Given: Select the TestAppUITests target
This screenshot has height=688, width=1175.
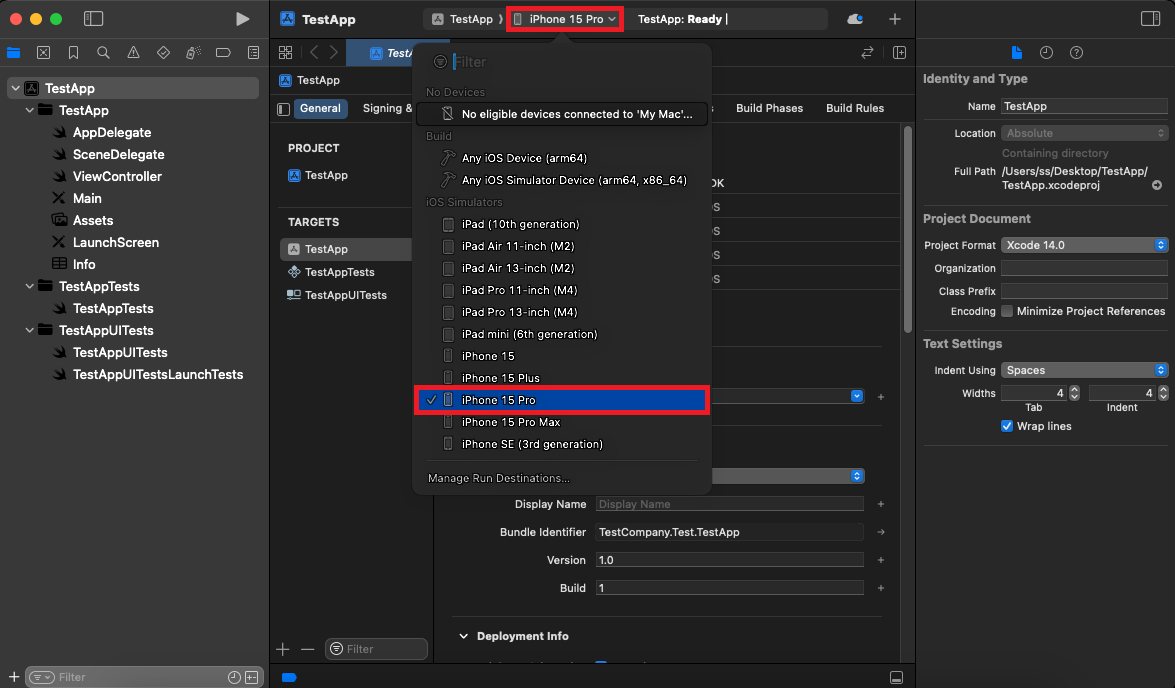Looking at the screenshot, I should pos(345,295).
